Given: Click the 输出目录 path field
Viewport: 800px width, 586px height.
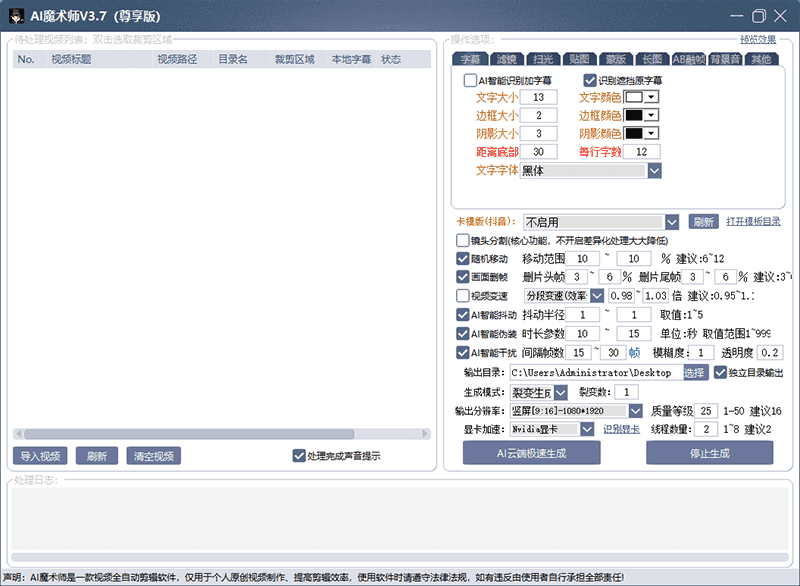Looking at the screenshot, I should coord(597,373).
